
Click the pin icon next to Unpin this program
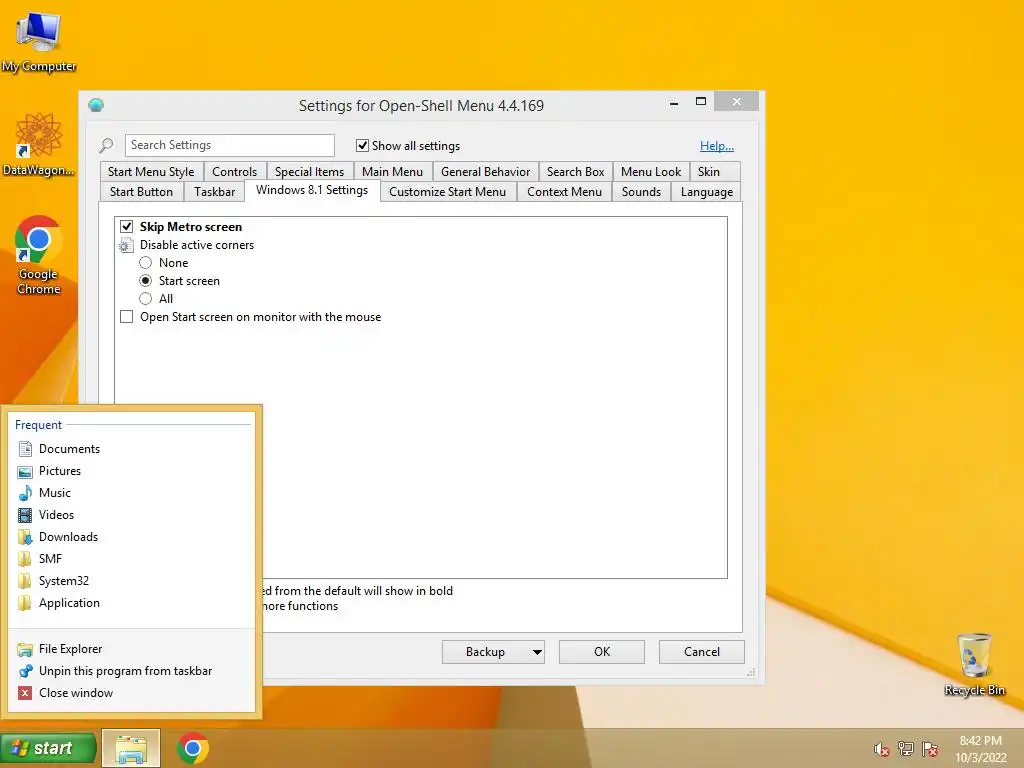25,671
